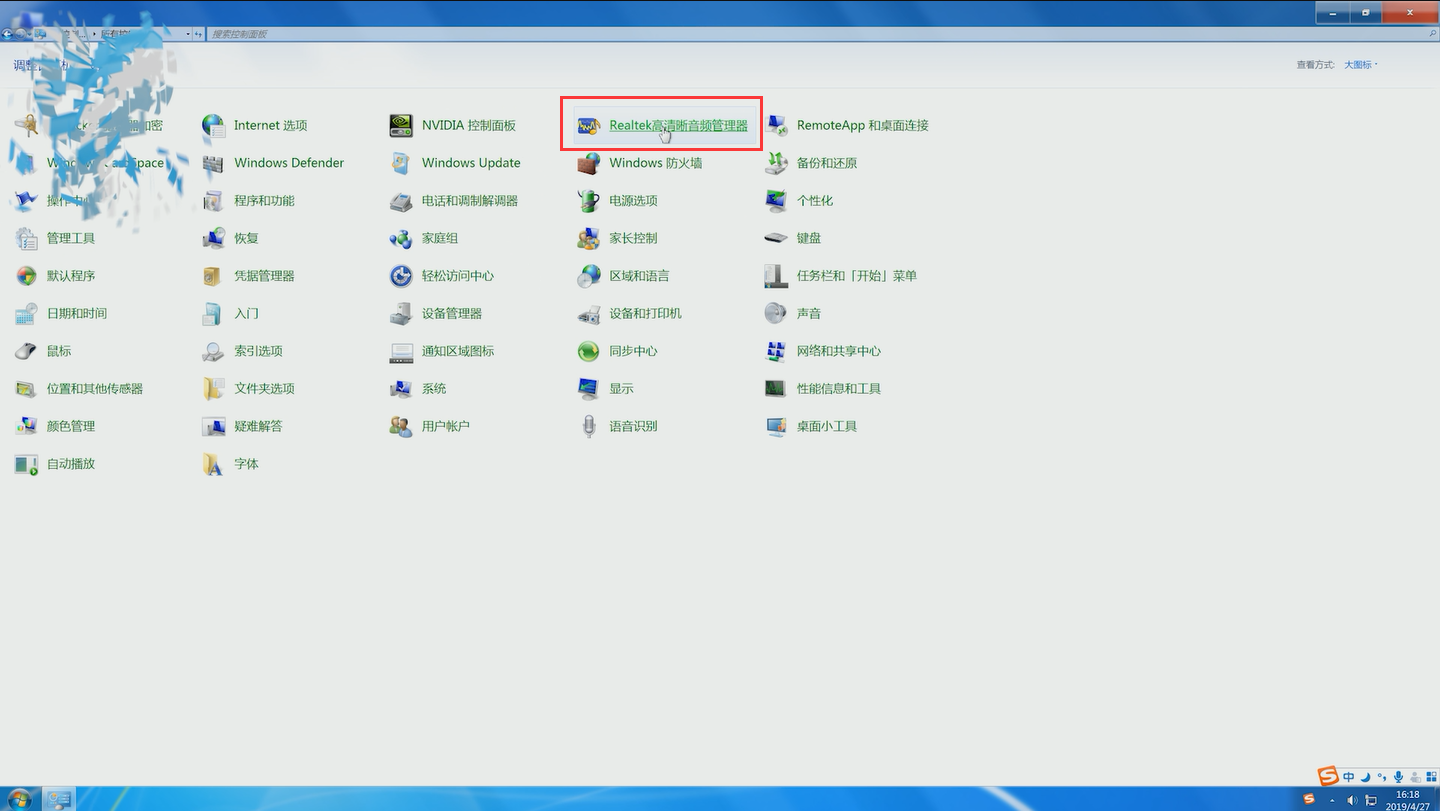Image resolution: width=1440 pixels, height=811 pixels.
Task: Open 设备和打印机
Action: pyautogui.click(x=630, y=314)
